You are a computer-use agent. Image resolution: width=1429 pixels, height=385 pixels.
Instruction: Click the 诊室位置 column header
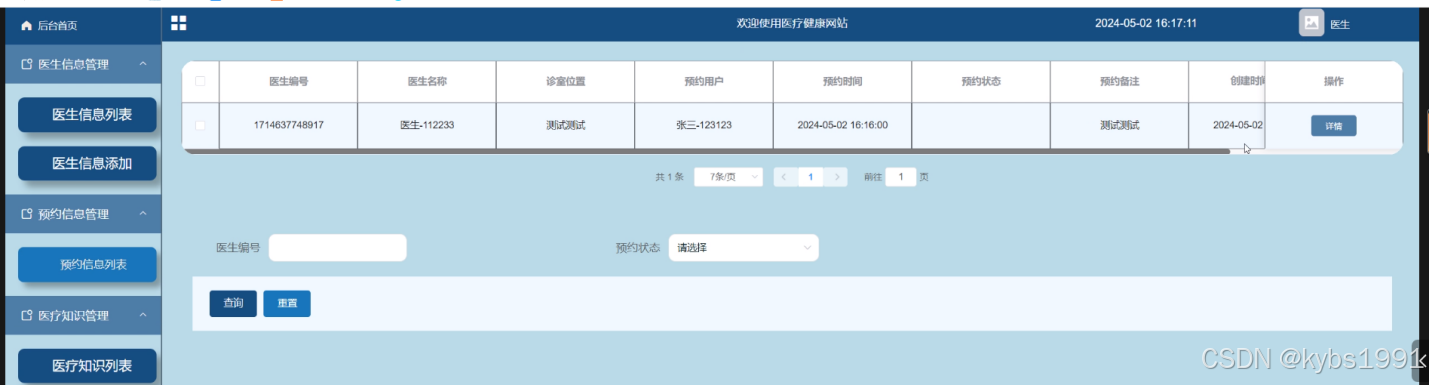tap(565, 82)
